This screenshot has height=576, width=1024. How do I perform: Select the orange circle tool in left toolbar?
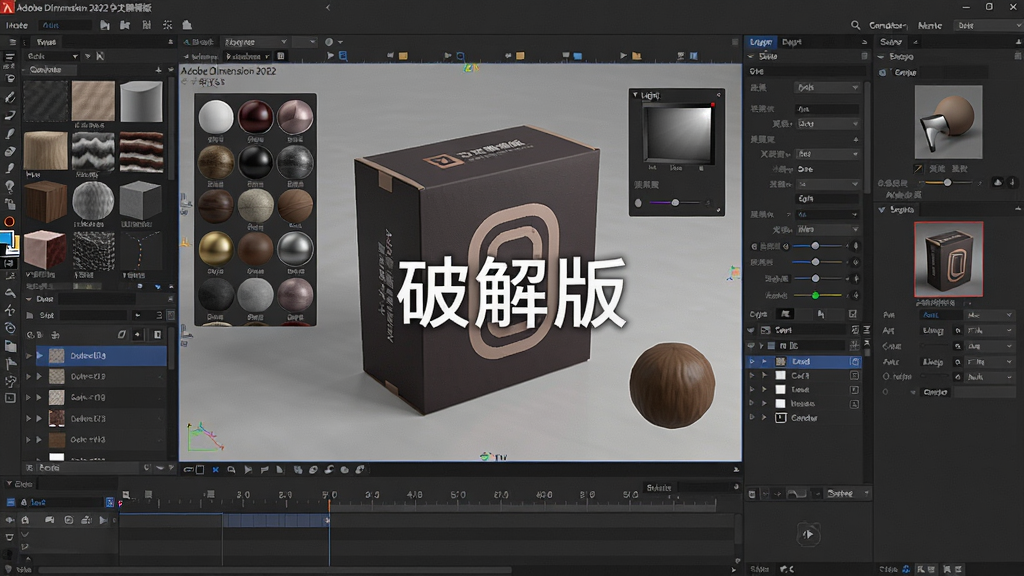(9, 222)
